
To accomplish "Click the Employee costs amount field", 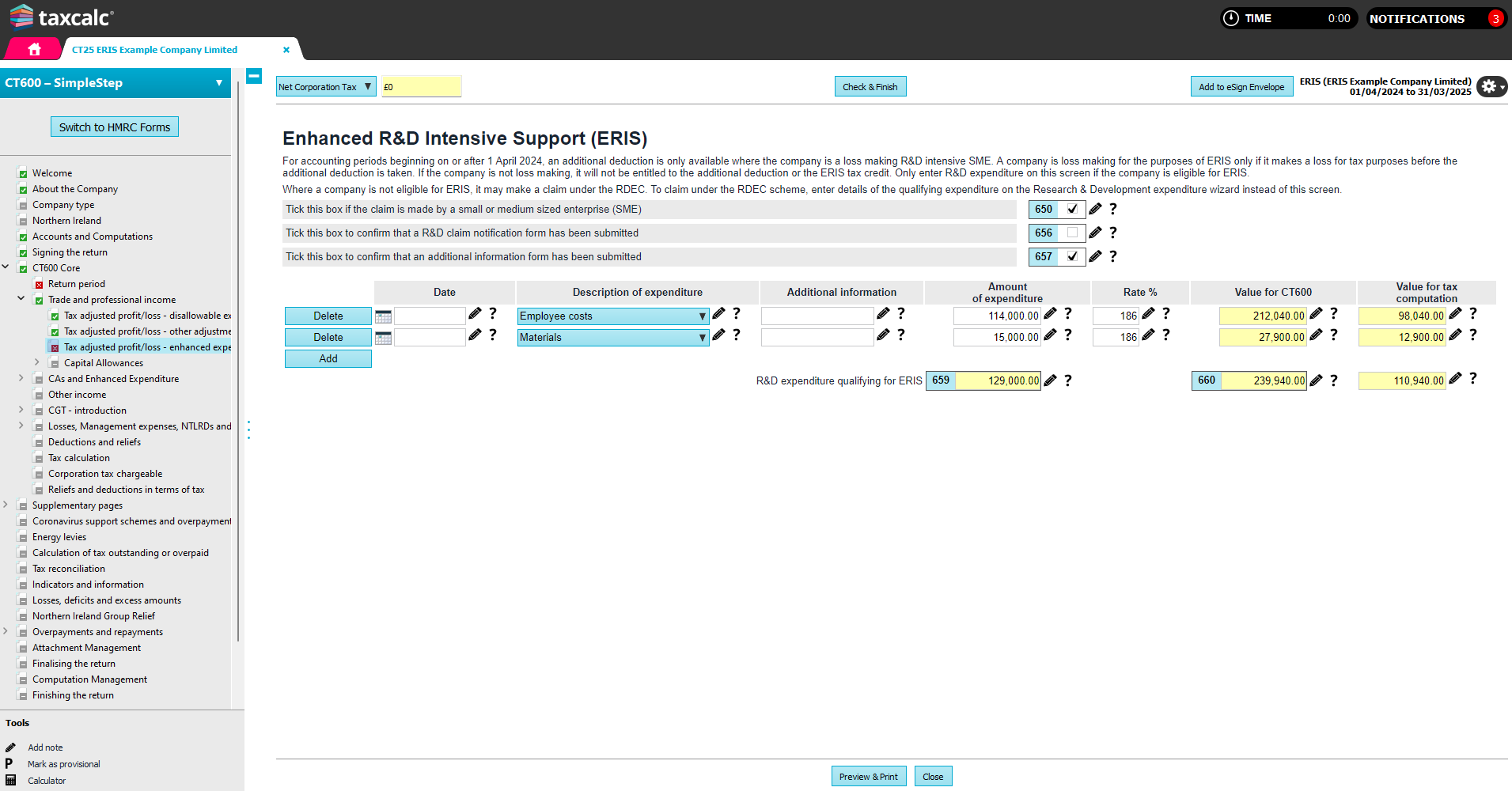I will pos(996,316).
